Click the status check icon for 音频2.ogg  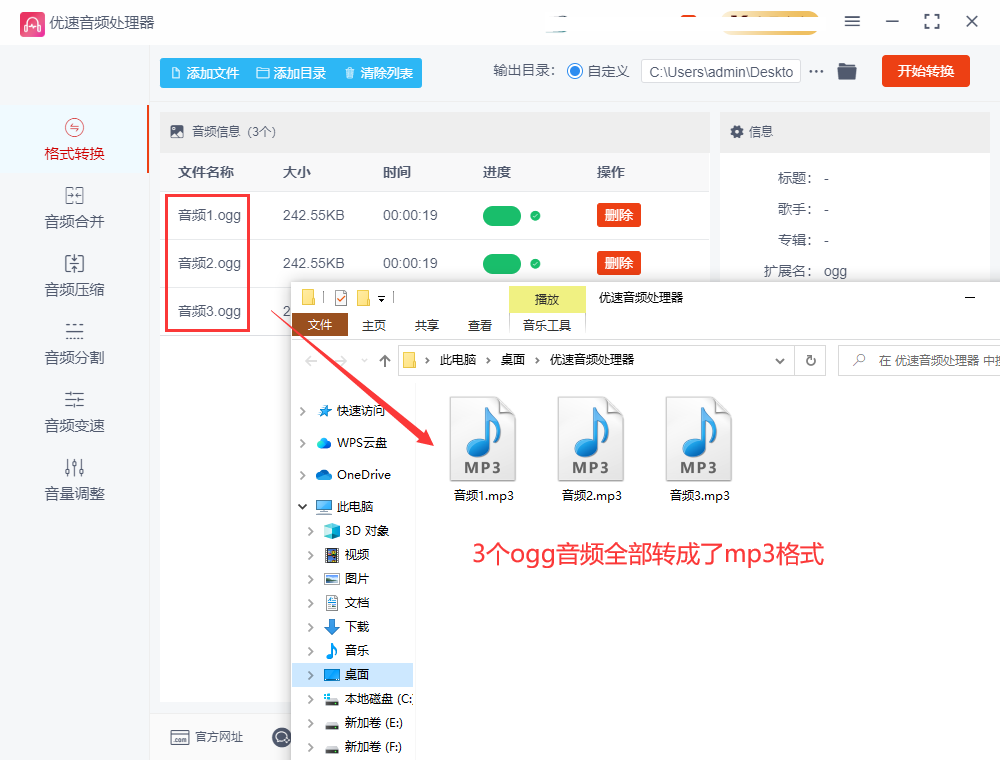point(536,263)
